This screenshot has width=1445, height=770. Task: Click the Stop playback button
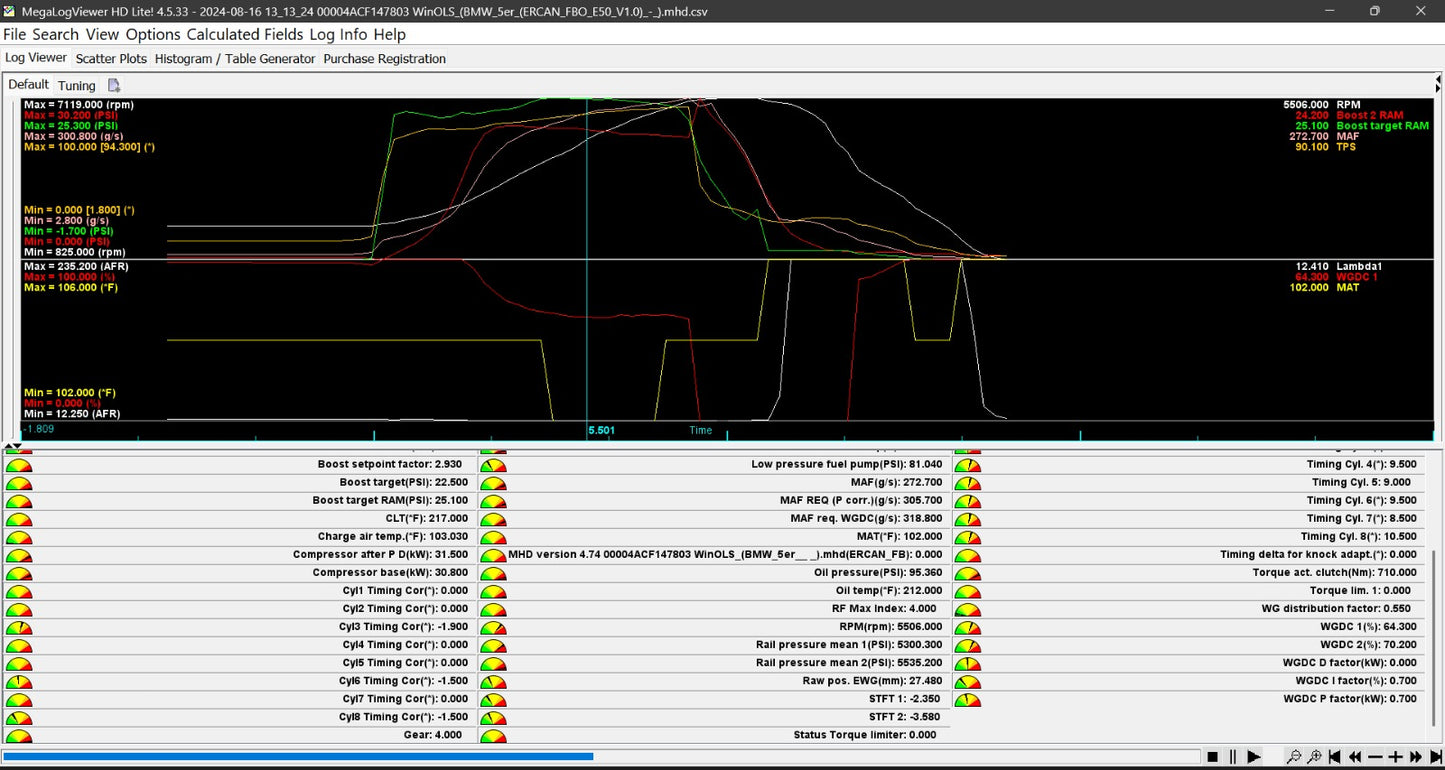tap(1212, 757)
